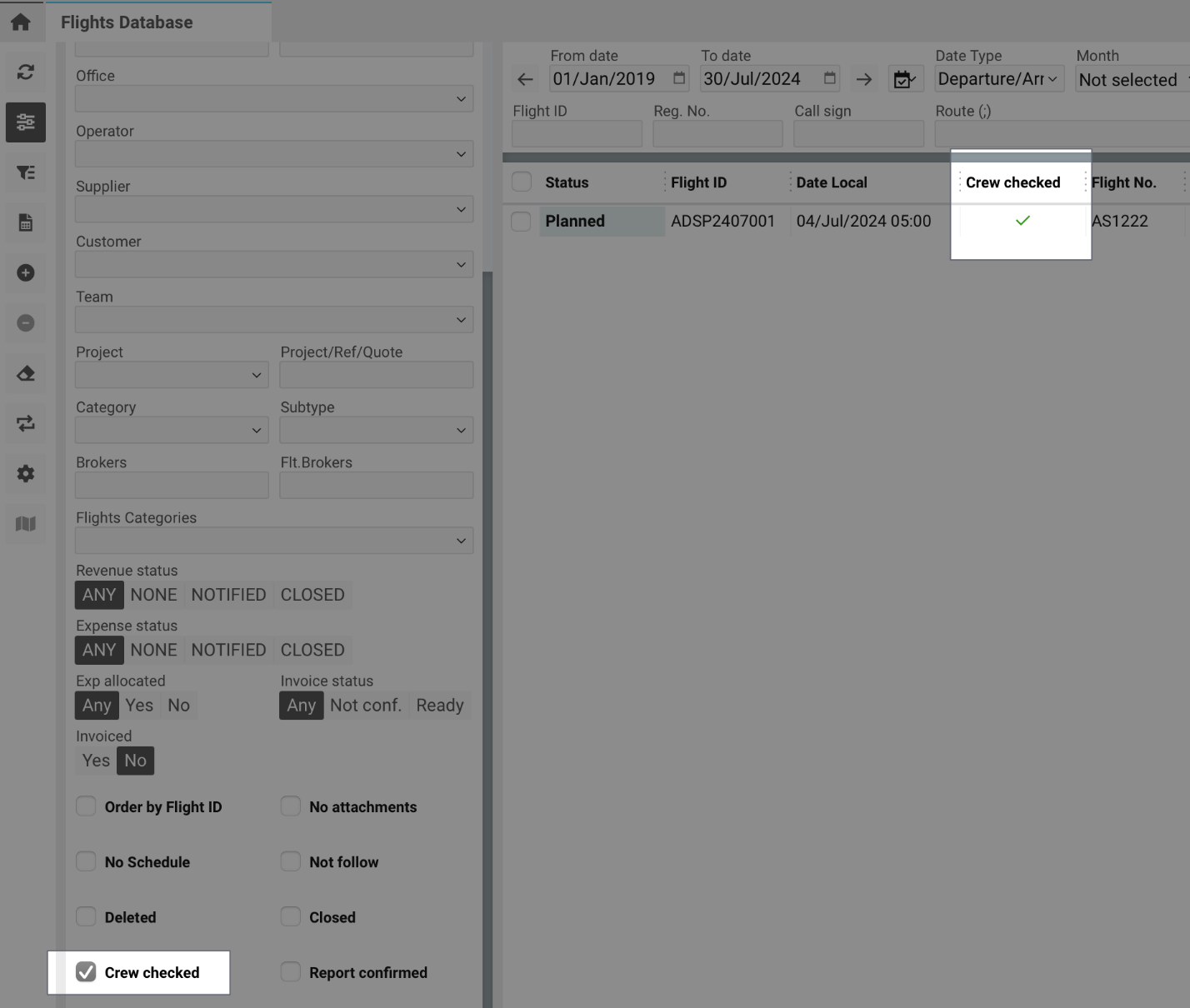The width and height of the screenshot is (1190, 1008).
Task: Select CLOSED in Revenue status
Action: point(312,594)
